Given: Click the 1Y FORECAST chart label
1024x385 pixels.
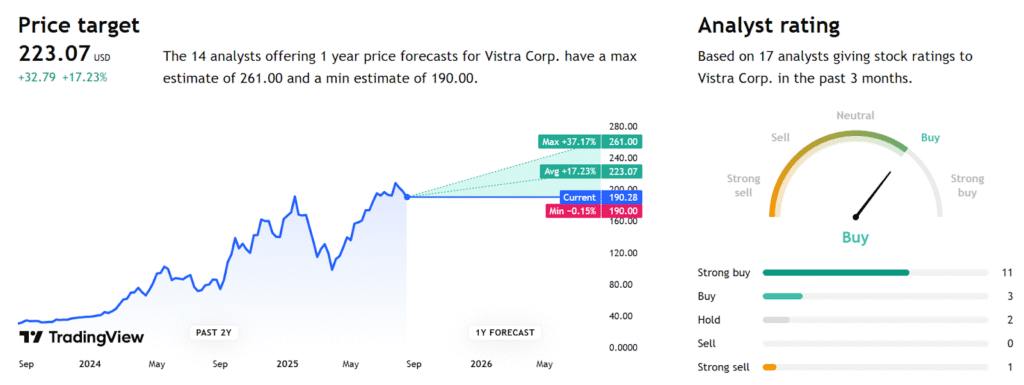Looking at the screenshot, I should click(x=504, y=332).
